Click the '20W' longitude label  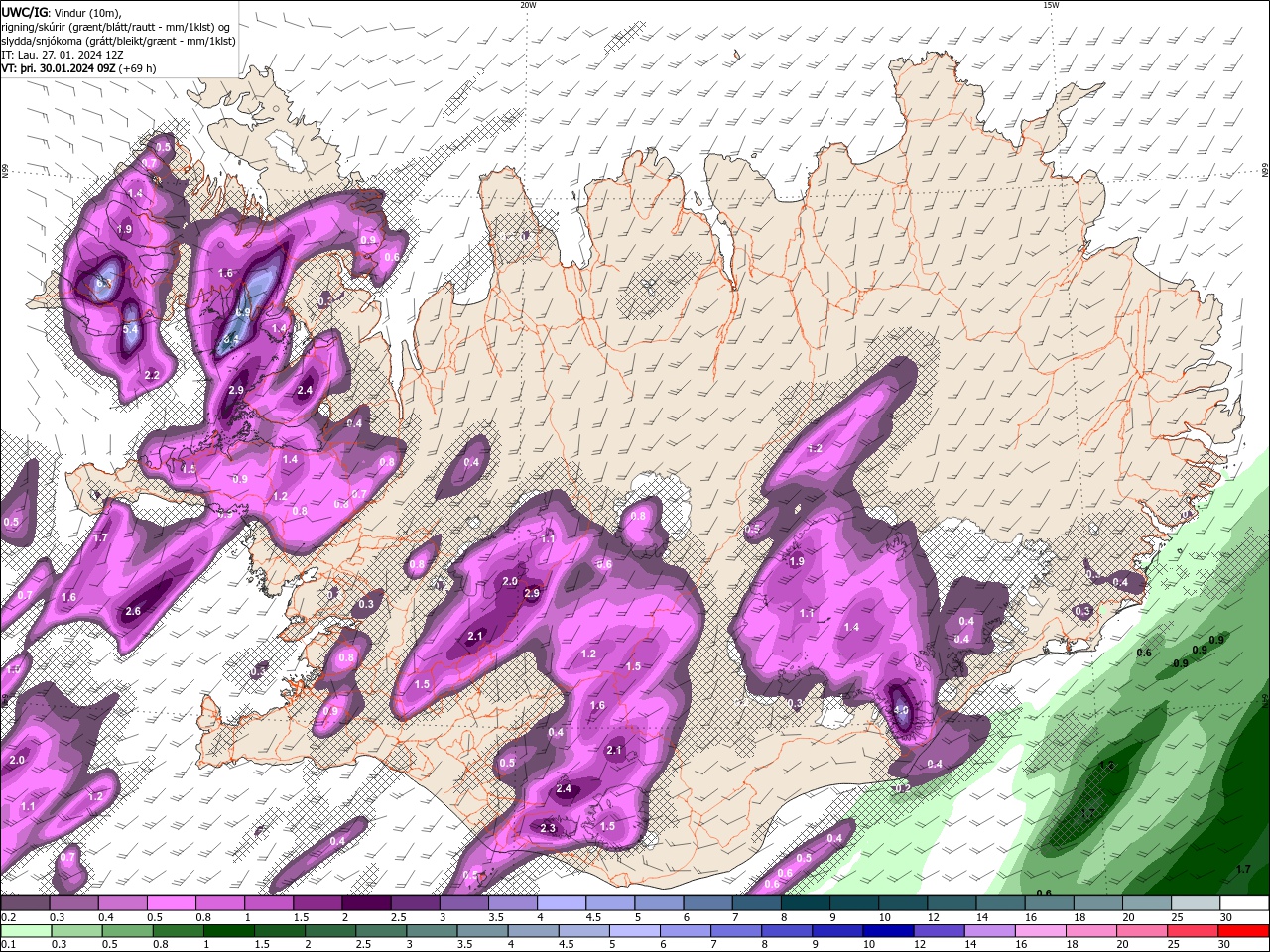(528, 5)
